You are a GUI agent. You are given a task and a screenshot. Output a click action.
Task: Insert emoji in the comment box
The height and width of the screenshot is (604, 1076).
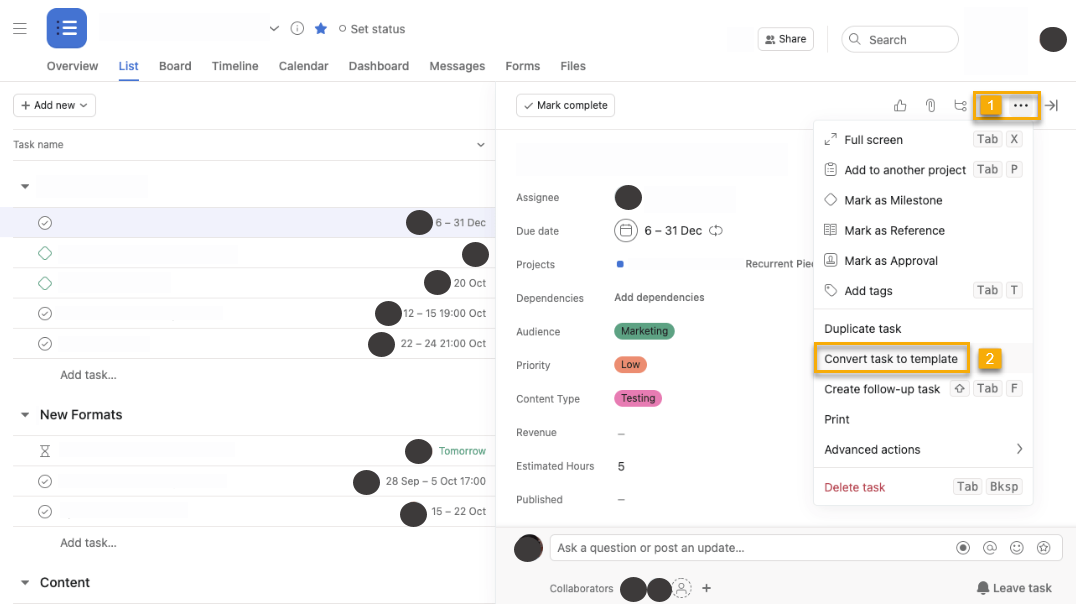tap(1017, 548)
